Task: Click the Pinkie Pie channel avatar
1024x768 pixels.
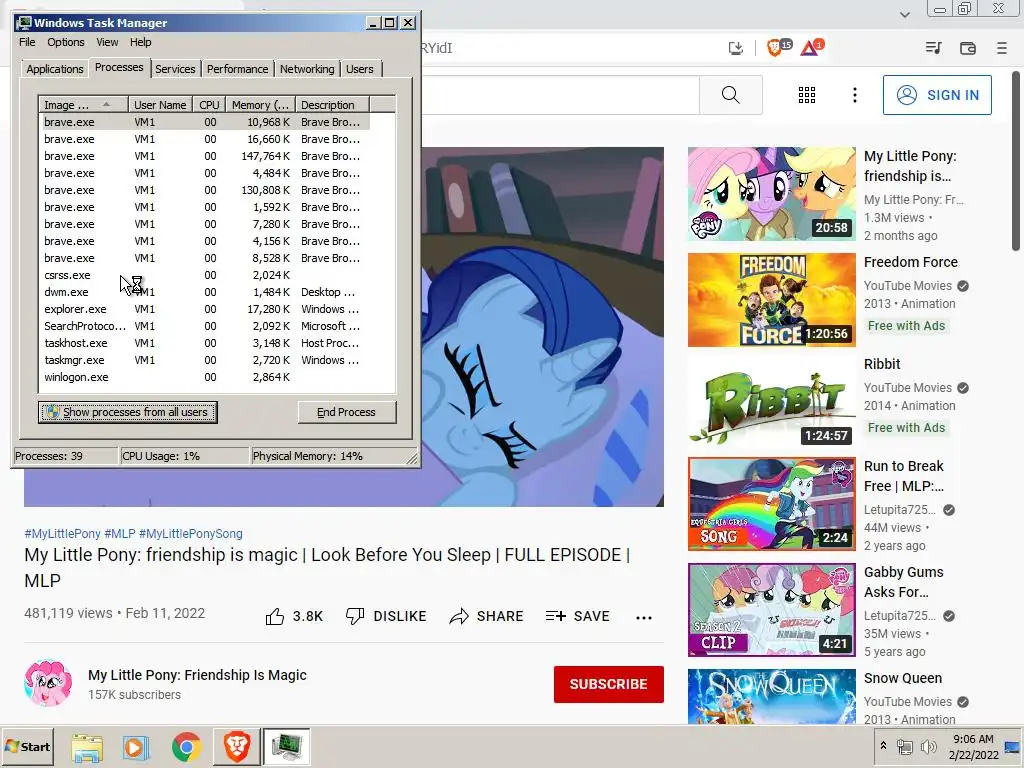Action: coord(48,683)
